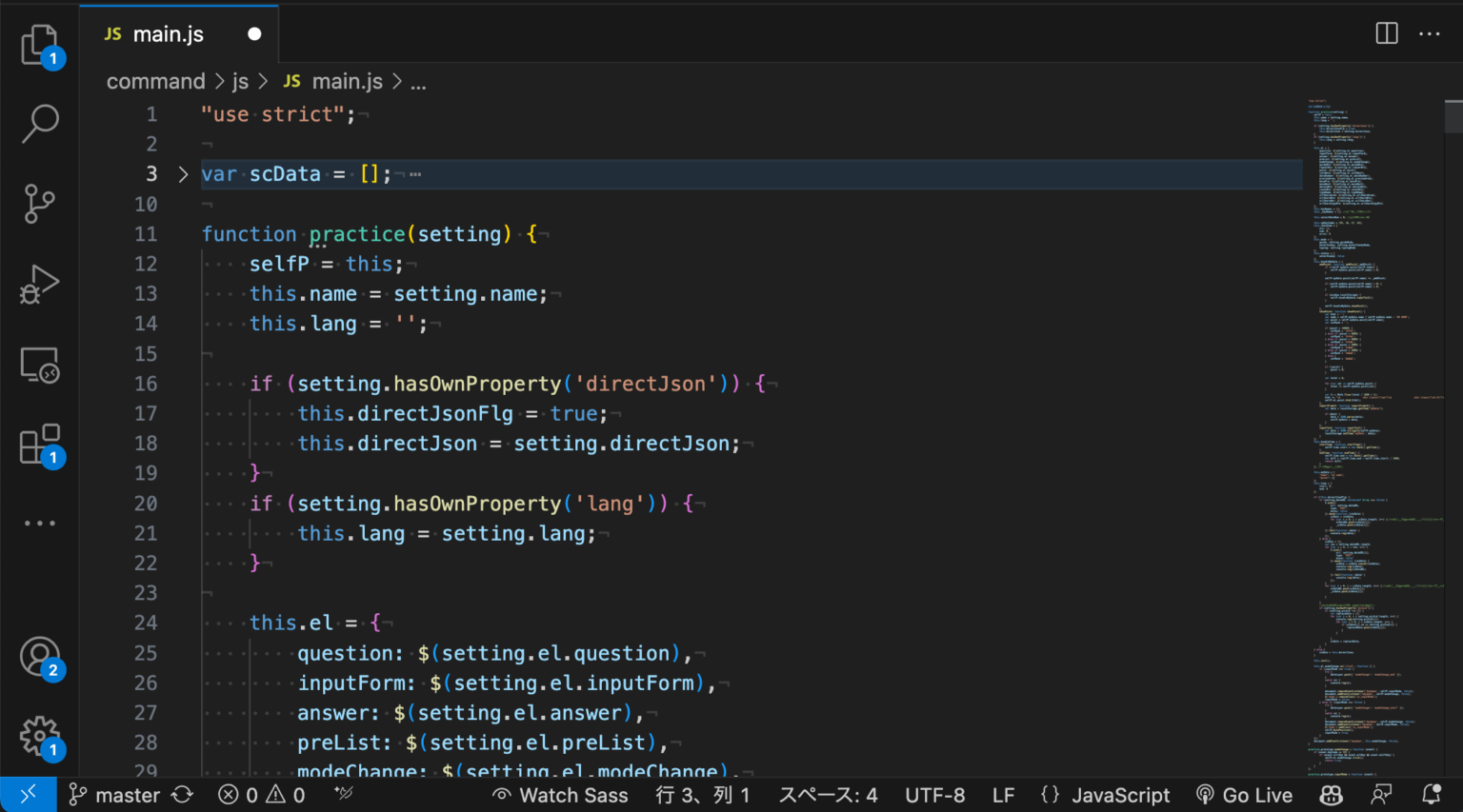Show notifications via the bell icon

pos(1431,794)
